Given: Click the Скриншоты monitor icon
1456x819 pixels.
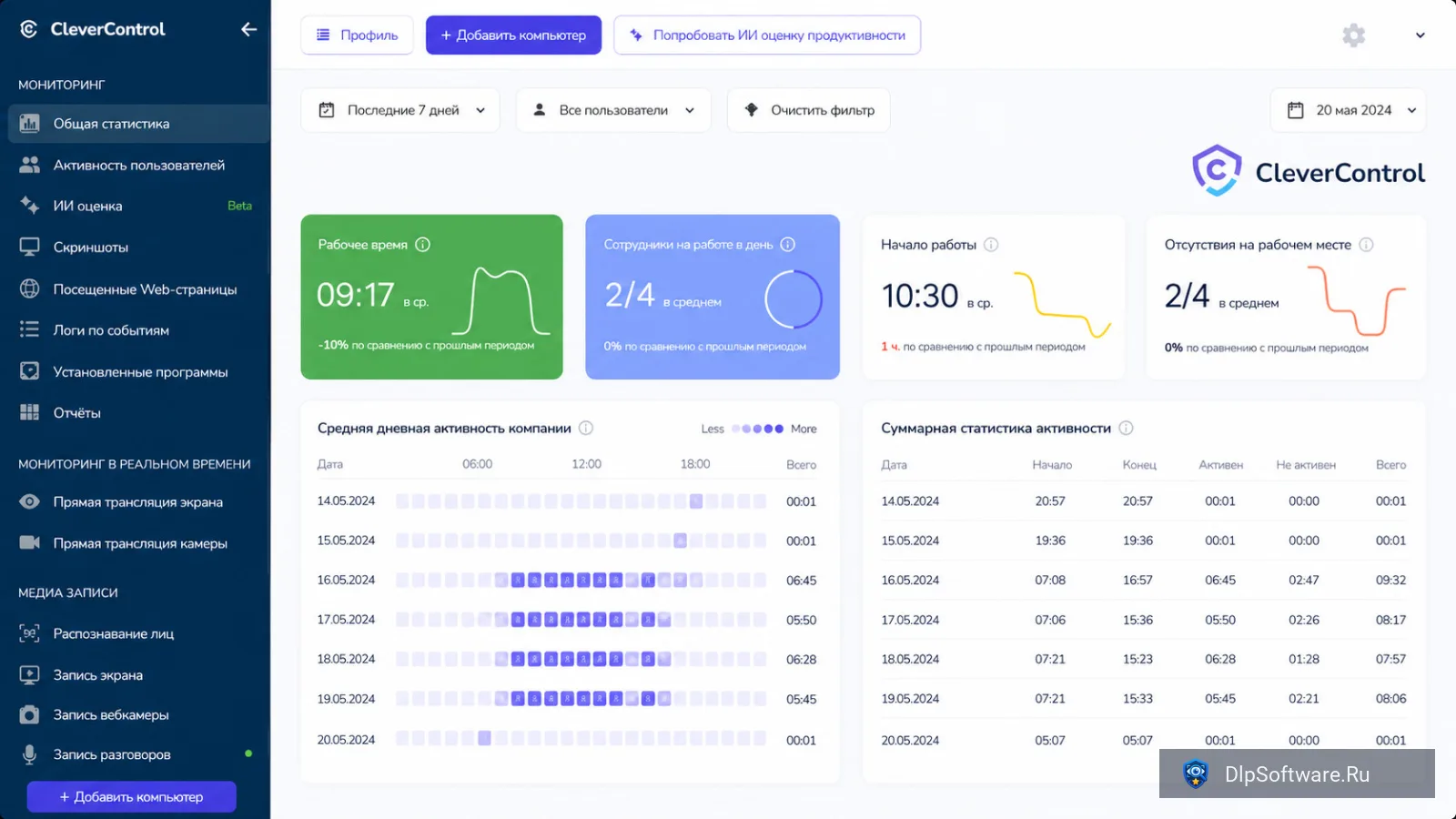Looking at the screenshot, I should click(30, 247).
